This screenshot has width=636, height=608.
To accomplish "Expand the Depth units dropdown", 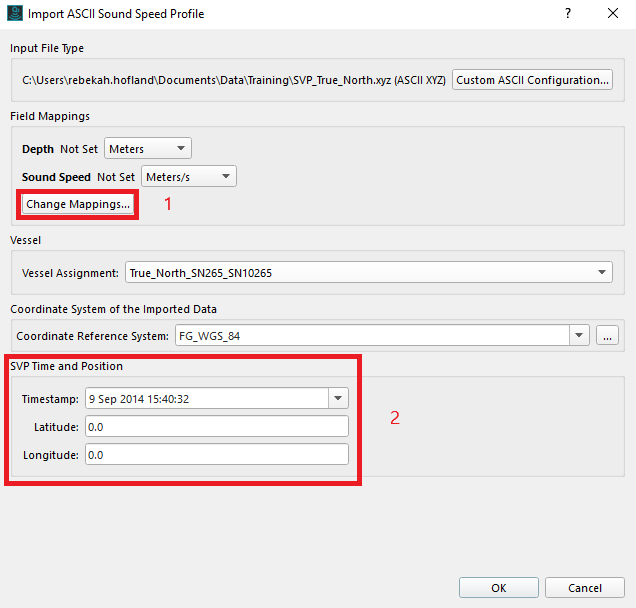I will 148,149.
